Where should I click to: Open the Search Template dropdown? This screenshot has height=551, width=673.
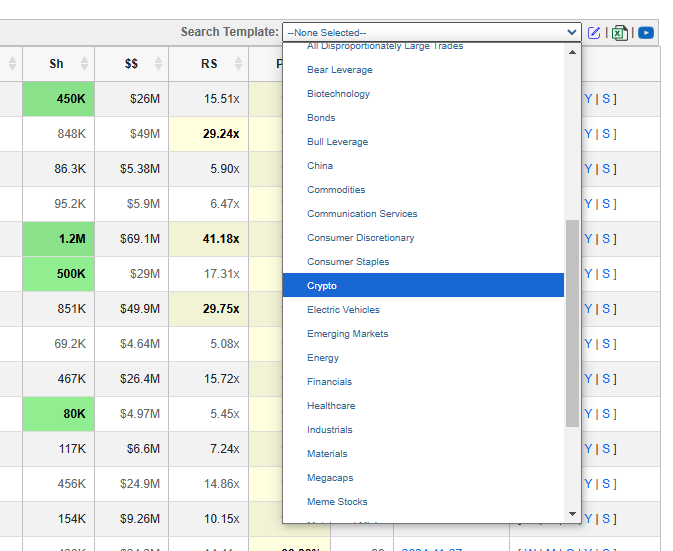click(431, 33)
